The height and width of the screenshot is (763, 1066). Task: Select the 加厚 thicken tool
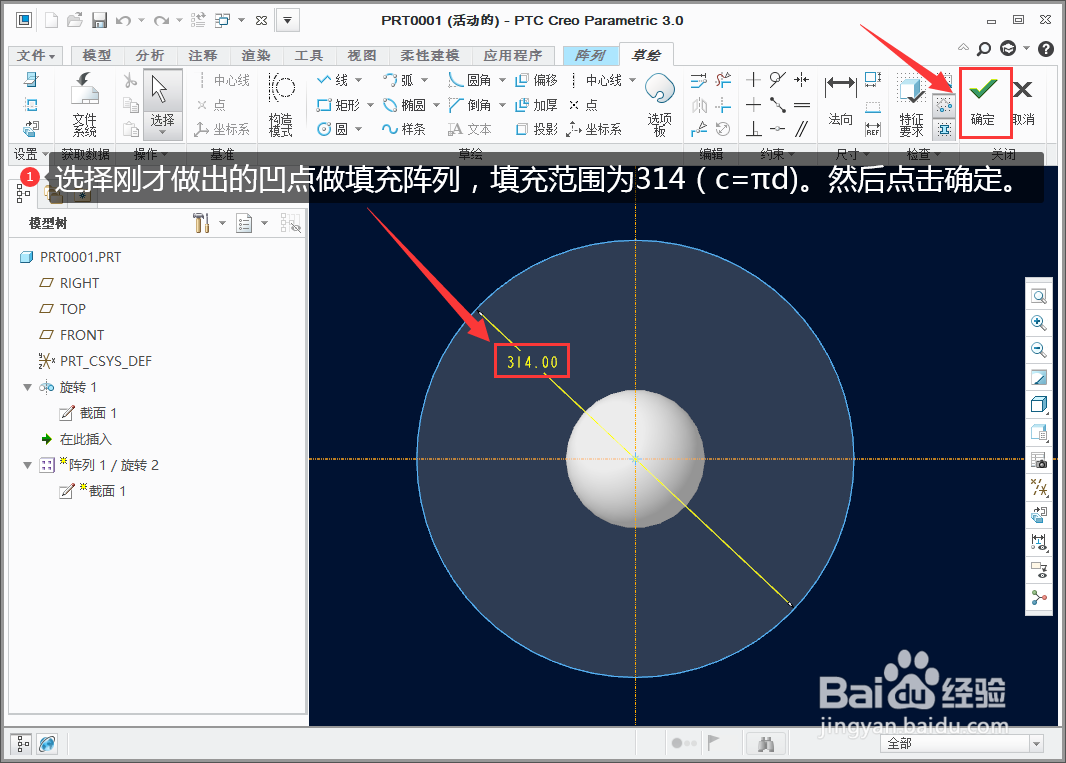tap(536, 105)
